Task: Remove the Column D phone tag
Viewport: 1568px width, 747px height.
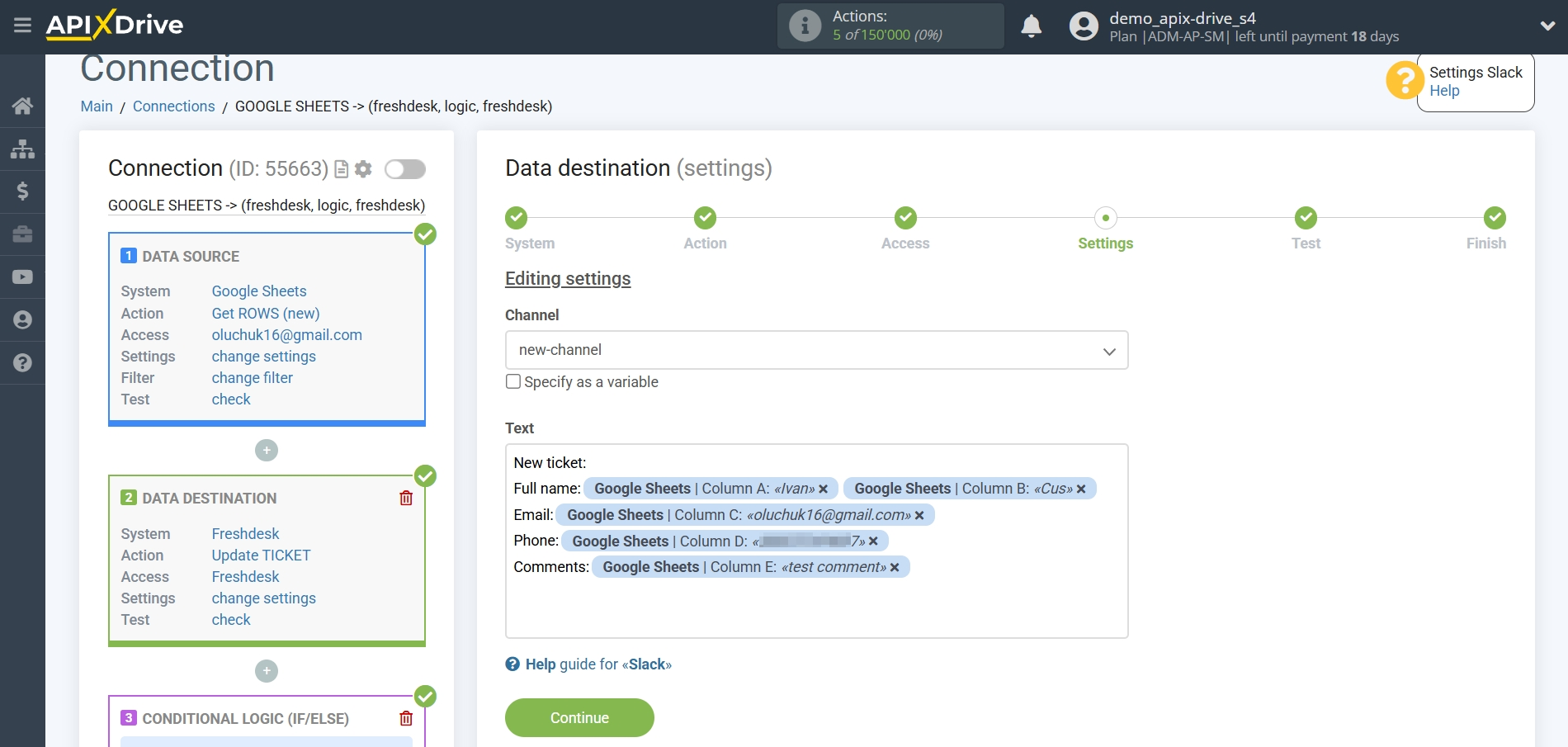Action: tap(873, 541)
